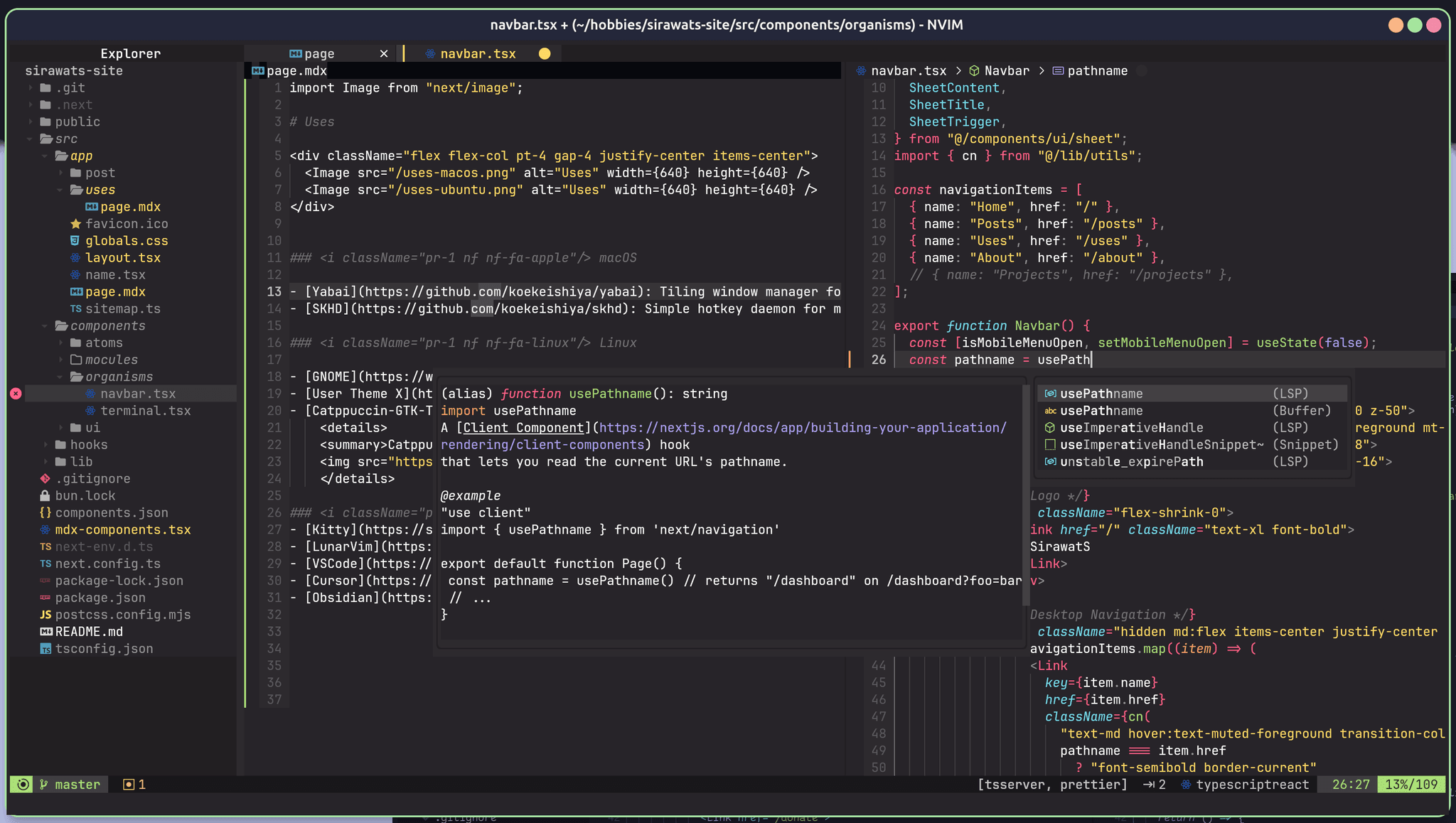
Task: Expand the public folder
Action: (x=31, y=122)
